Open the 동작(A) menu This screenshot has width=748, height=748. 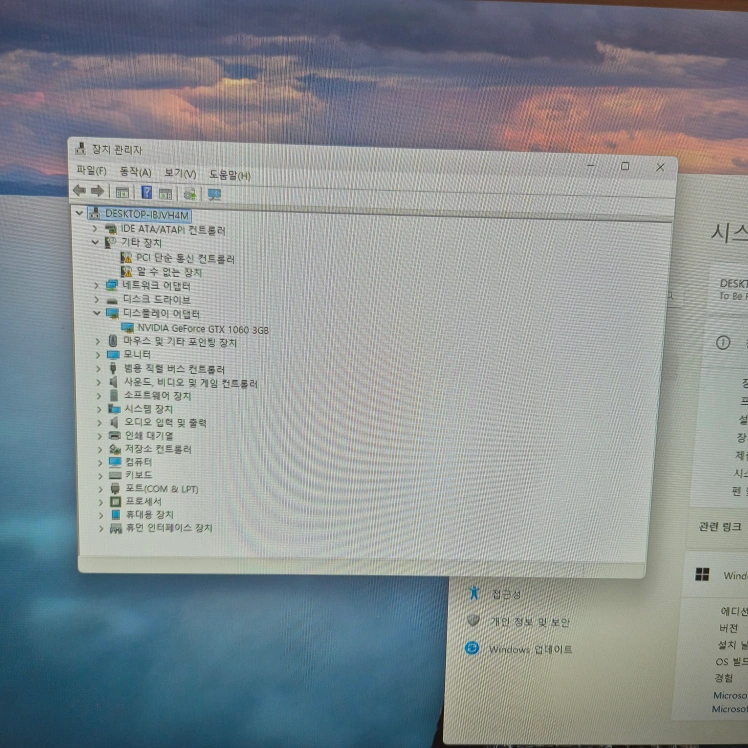[135, 172]
